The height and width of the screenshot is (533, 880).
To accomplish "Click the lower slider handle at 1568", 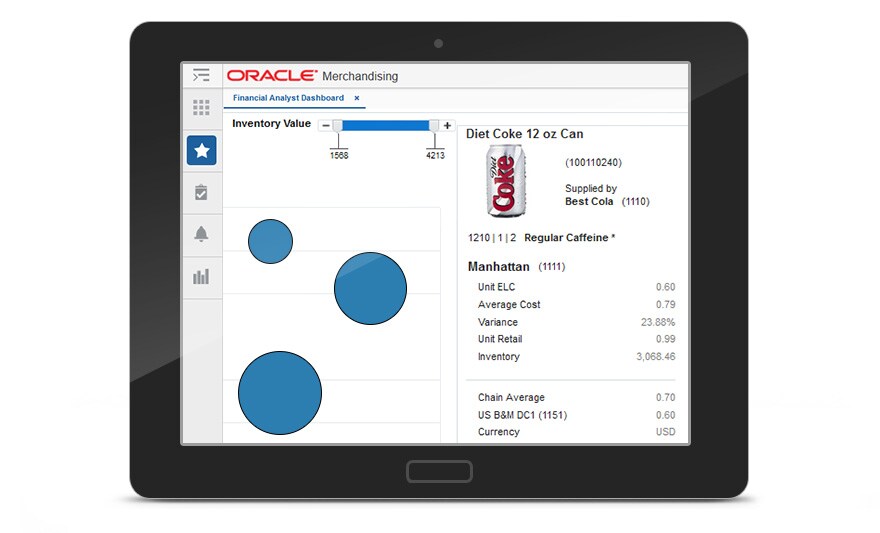I will click(338, 126).
